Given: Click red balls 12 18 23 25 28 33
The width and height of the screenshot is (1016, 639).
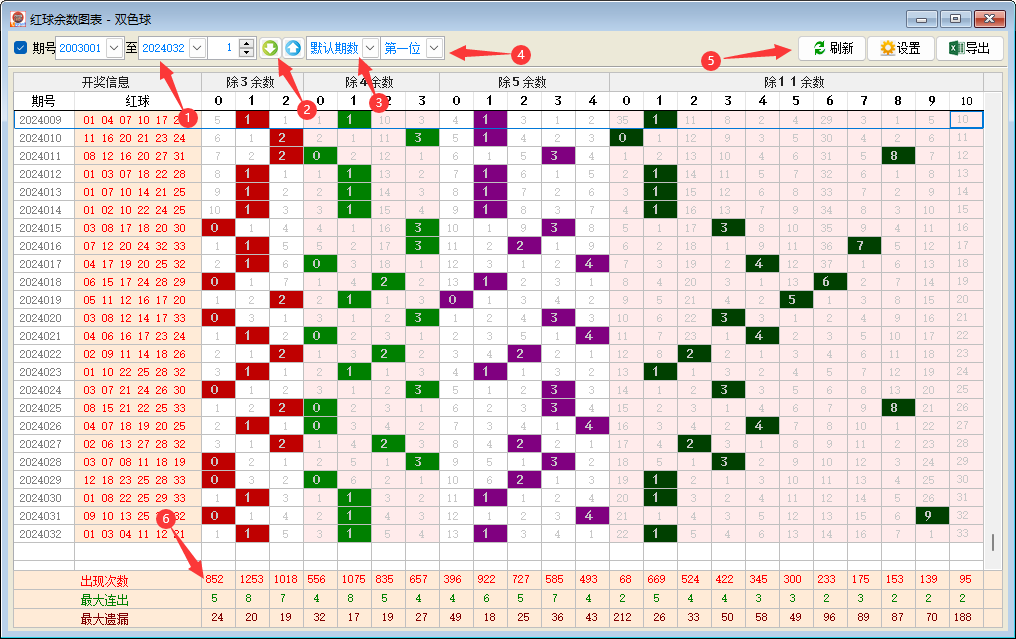Looking at the screenshot, I should coord(135,480).
